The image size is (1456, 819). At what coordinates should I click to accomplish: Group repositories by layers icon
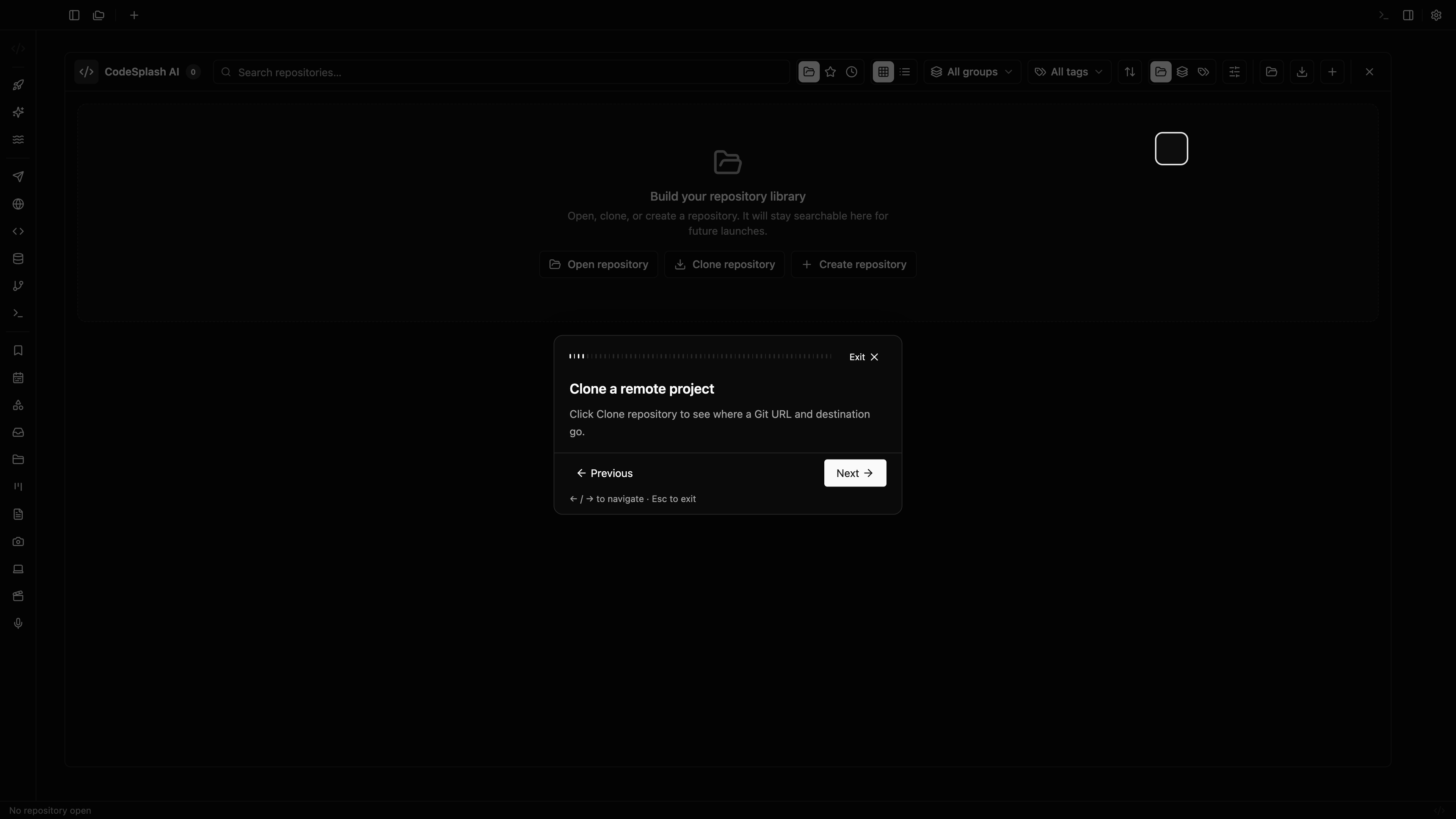(x=1182, y=72)
